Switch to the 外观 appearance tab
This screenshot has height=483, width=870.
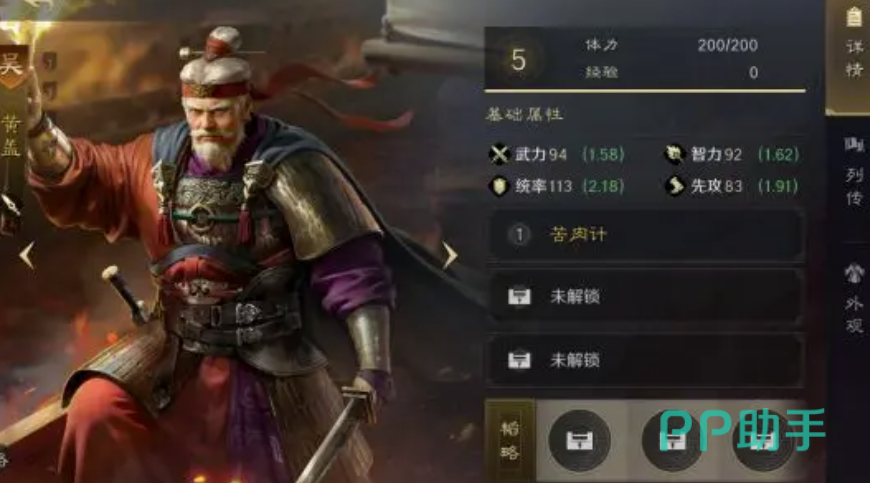click(x=853, y=299)
